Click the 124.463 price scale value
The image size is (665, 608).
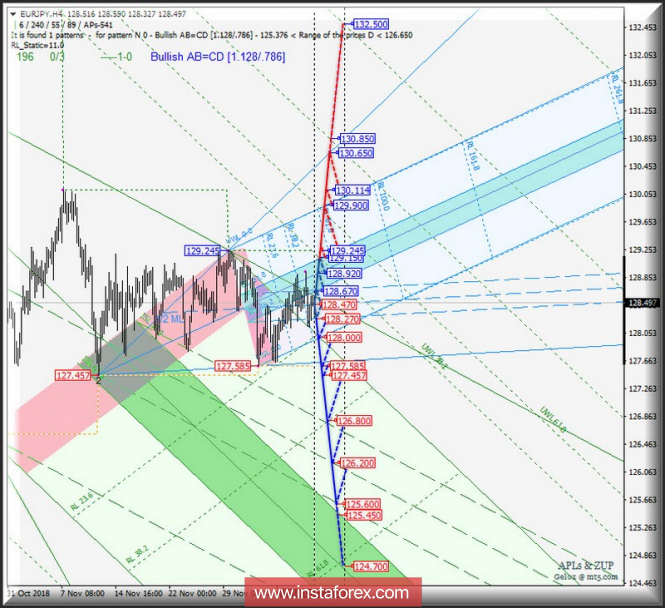coord(643,583)
